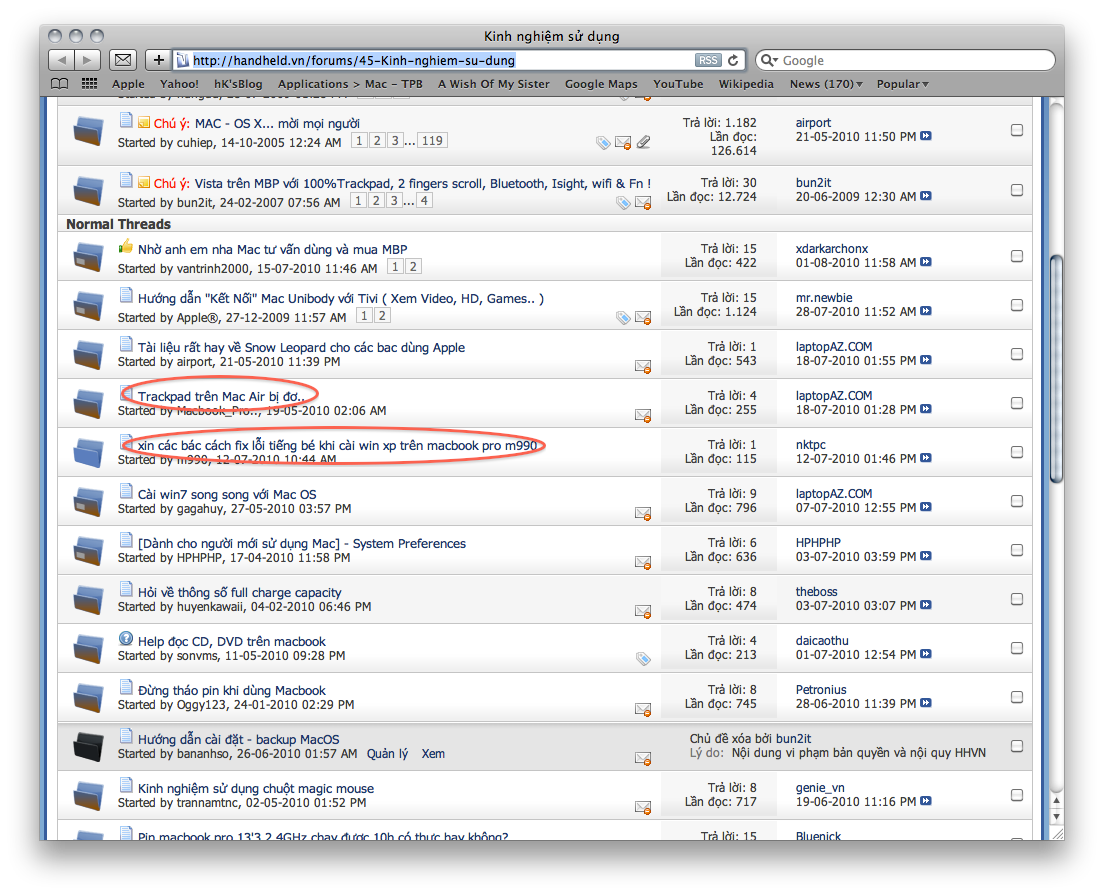Open Top Sites grid icon in Safari toolbar
This screenshot has height=895, width=1104.
click(x=88, y=84)
